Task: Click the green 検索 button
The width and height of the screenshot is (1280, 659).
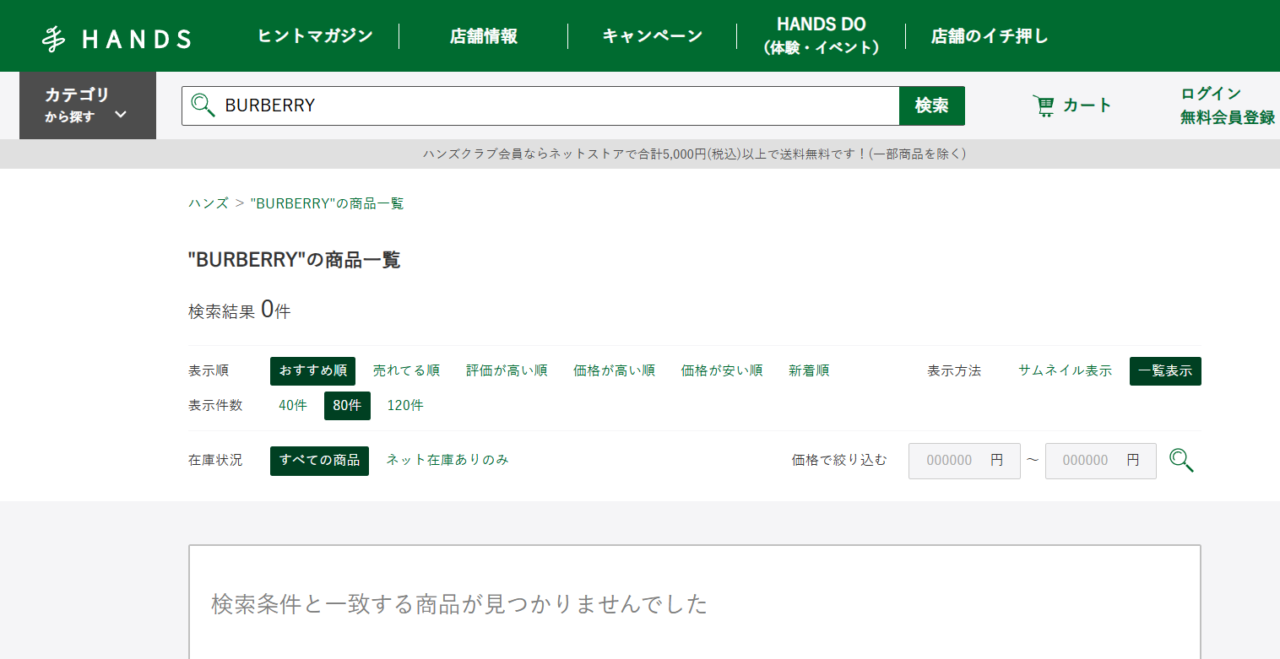Action: 932,106
